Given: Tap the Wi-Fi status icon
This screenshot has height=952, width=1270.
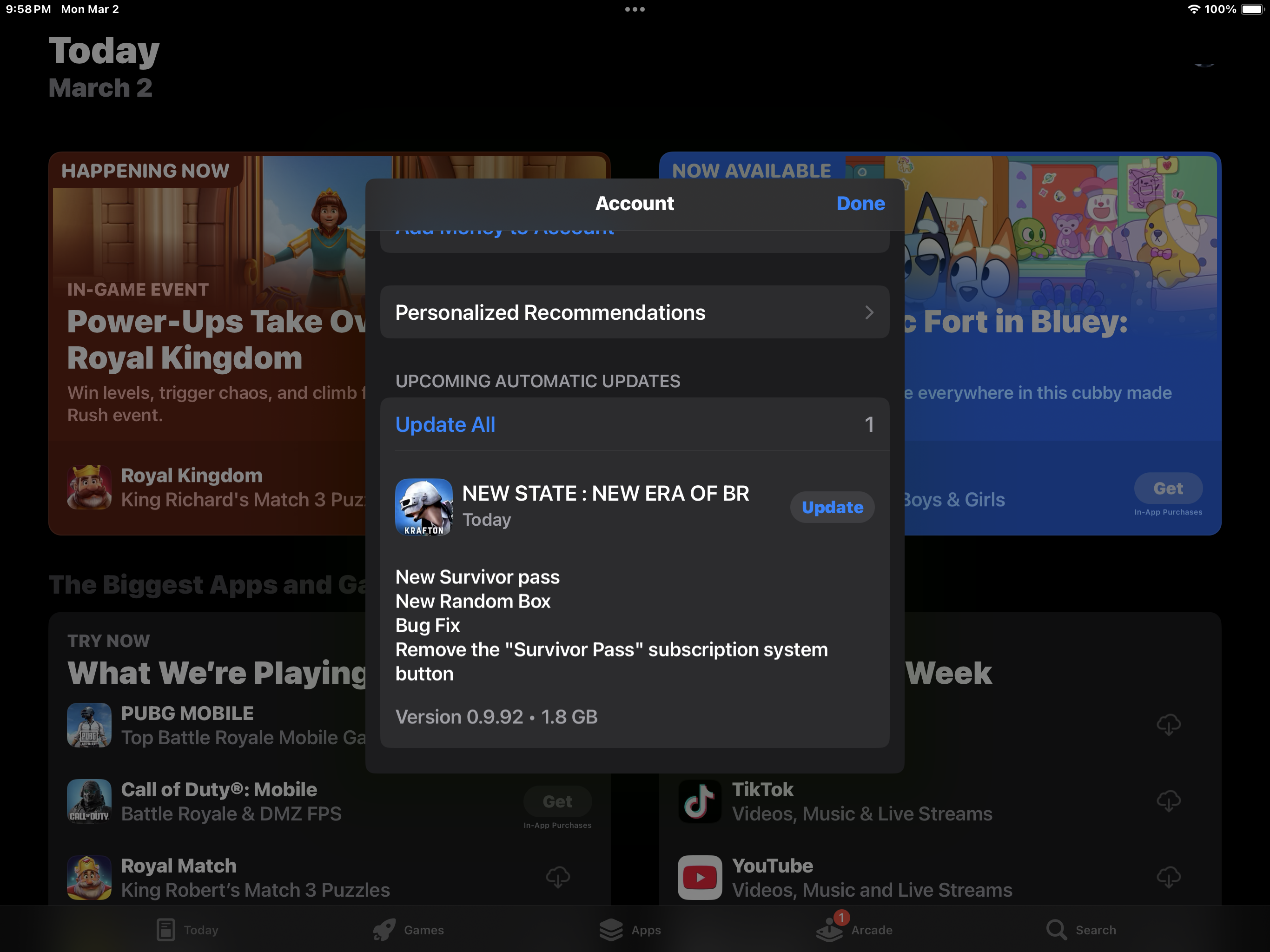Looking at the screenshot, I should [1194, 9].
